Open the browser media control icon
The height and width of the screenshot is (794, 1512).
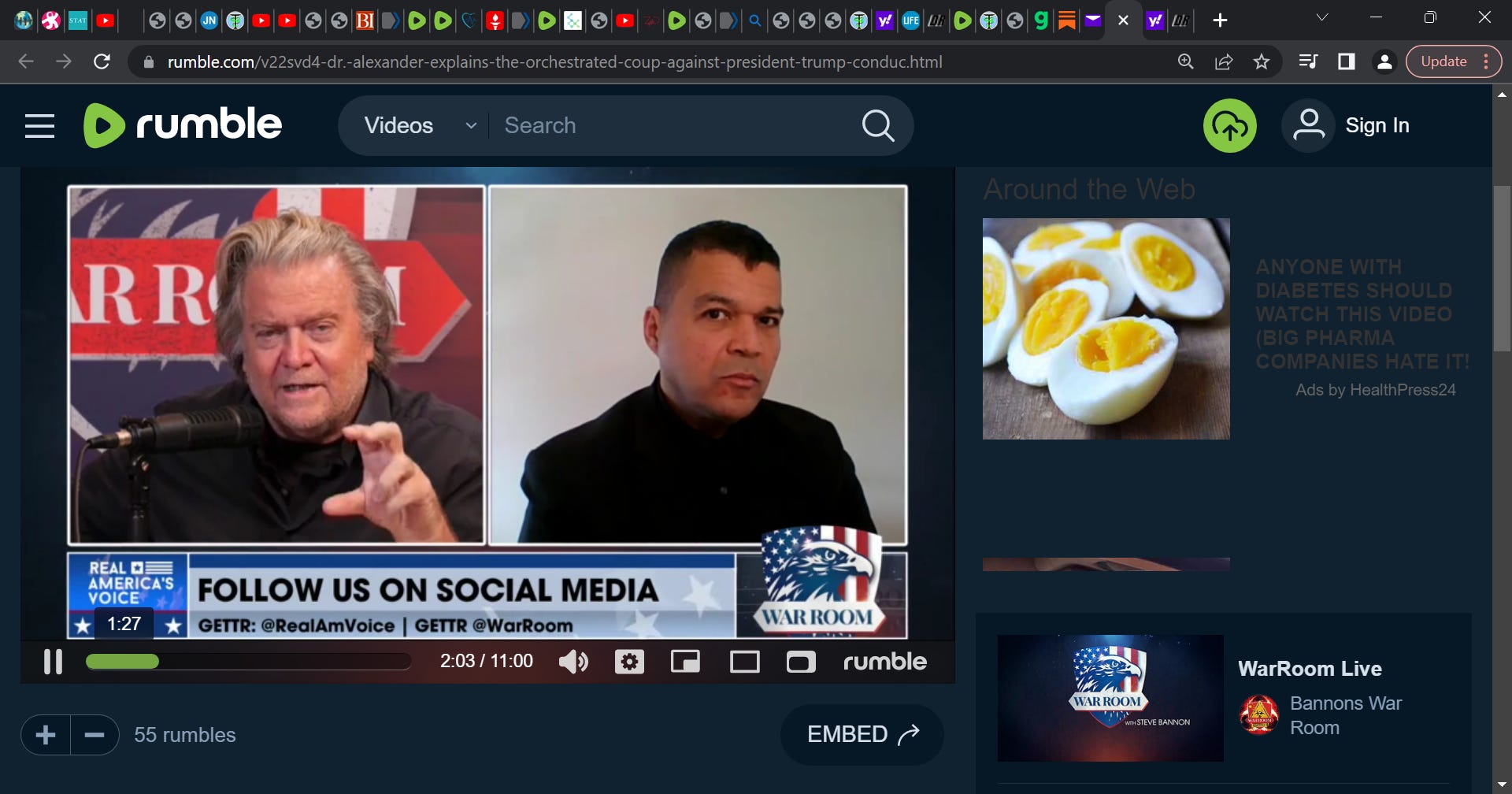coord(1308,61)
